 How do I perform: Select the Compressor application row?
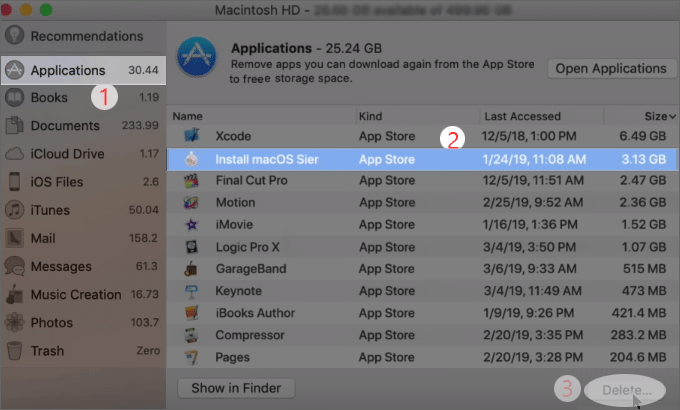click(422, 335)
